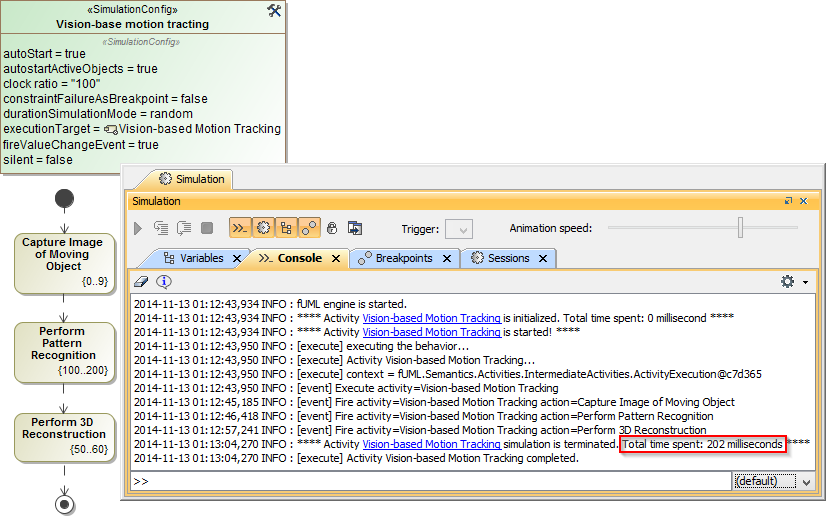Open the console gear options dropdown
The width and height of the screenshot is (828, 520).
coord(793,282)
